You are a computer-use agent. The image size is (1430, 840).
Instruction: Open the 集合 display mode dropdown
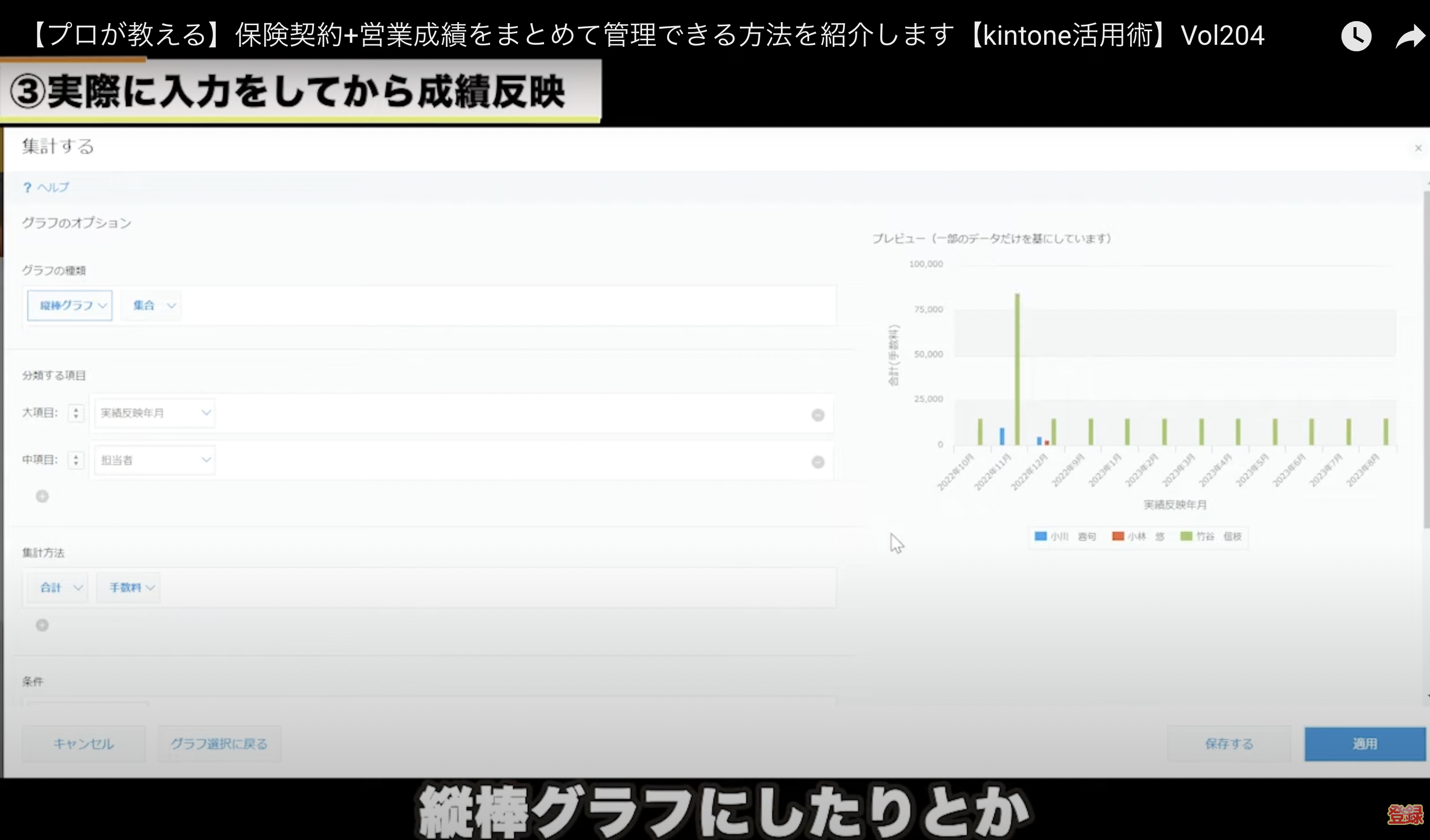pos(152,306)
